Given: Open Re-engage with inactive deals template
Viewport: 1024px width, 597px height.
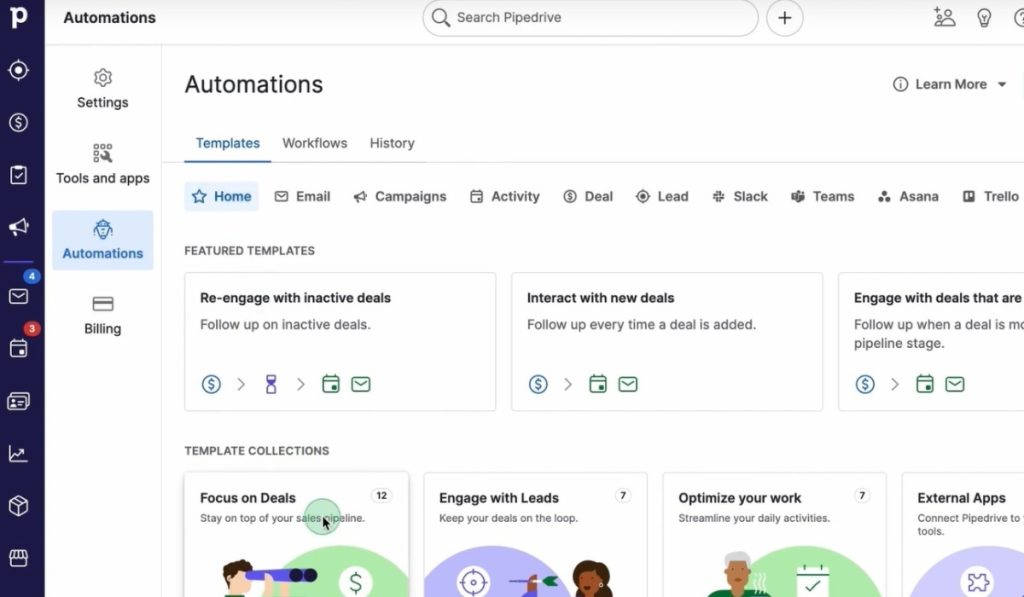Looking at the screenshot, I should click(340, 342).
